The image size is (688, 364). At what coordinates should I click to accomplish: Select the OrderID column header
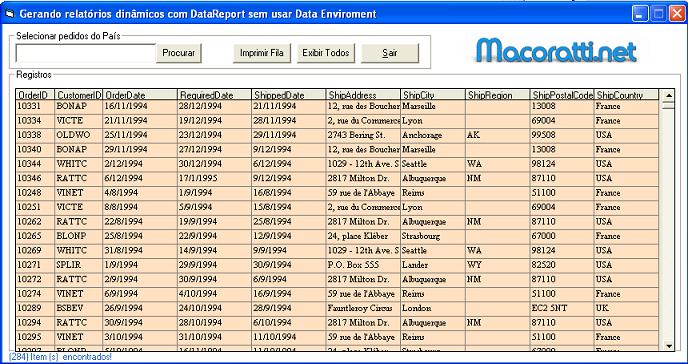coord(36,95)
